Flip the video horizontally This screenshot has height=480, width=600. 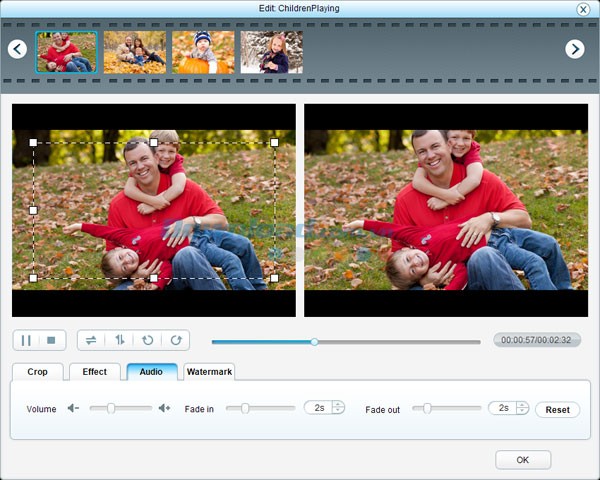pos(91,340)
